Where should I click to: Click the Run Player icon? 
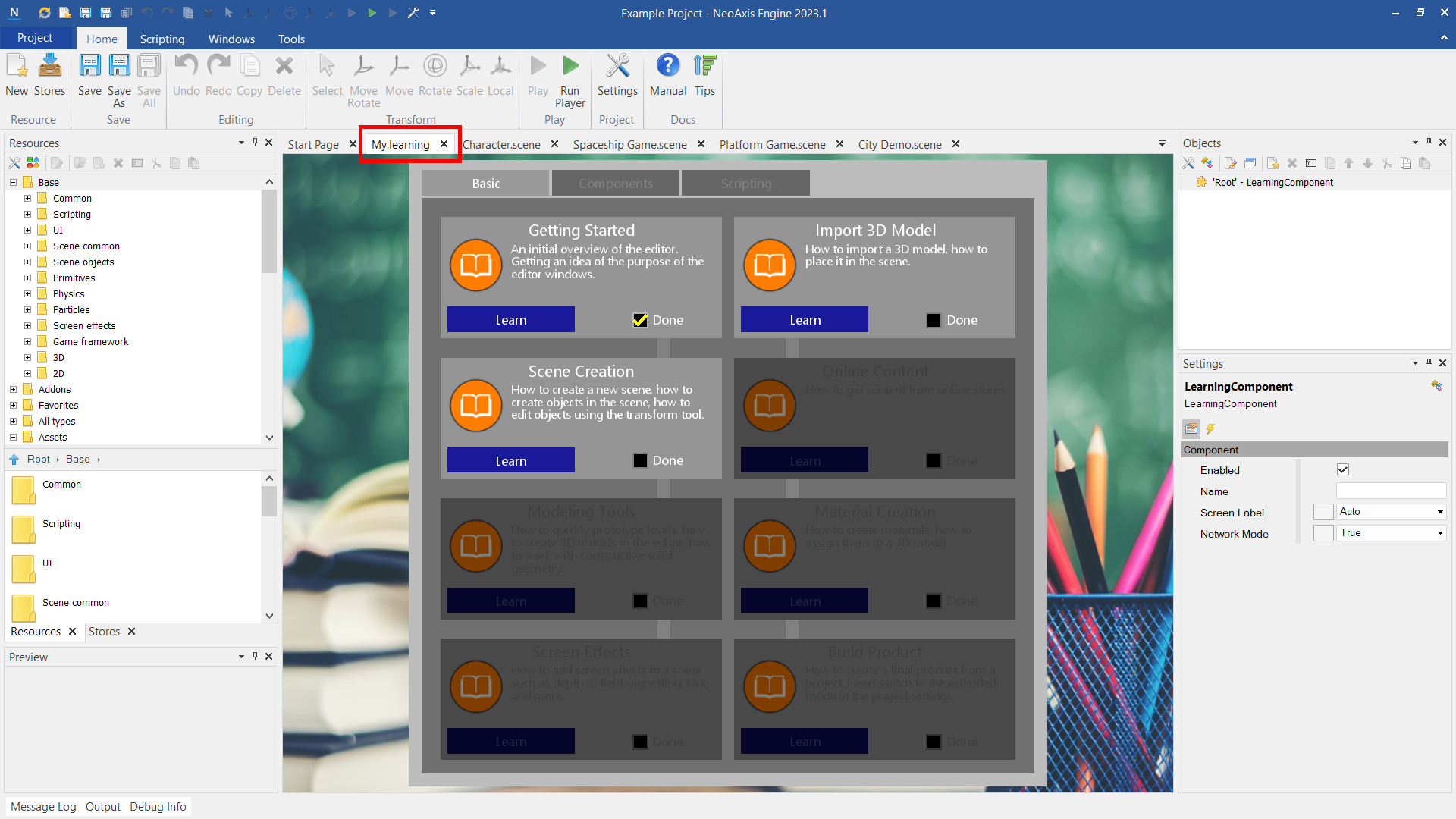(x=570, y=67)
